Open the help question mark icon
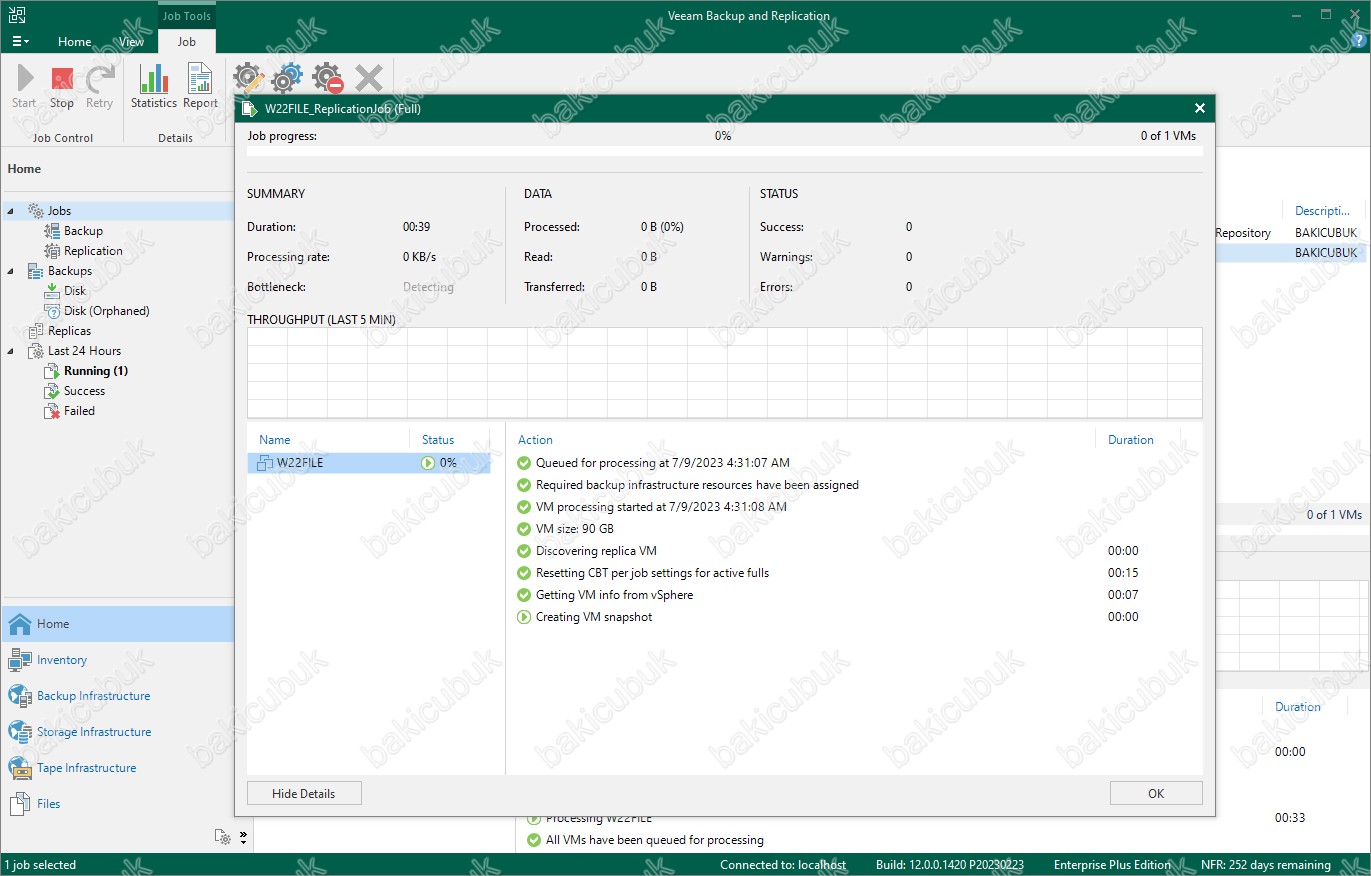 (1358, 40)
